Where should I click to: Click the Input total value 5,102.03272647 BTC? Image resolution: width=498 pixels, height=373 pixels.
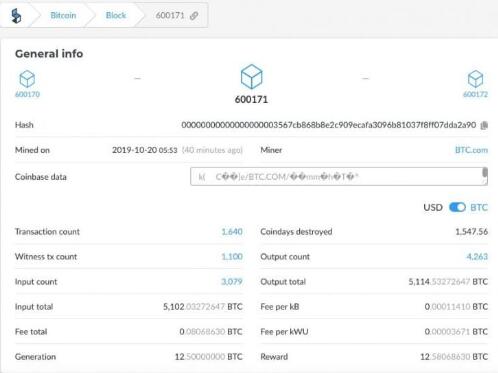coord(203,307)
